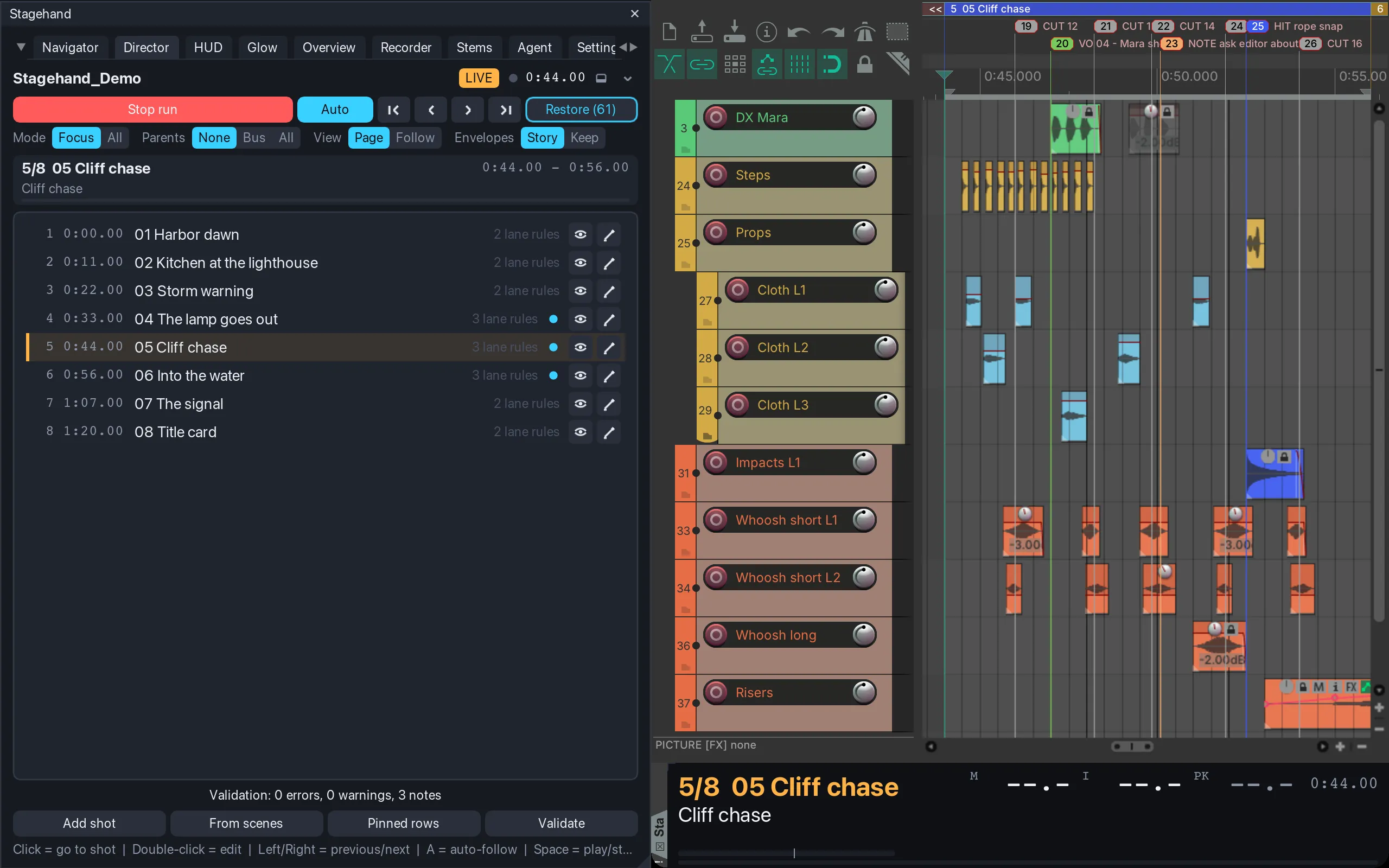The image size is (1389, 868).
Task: Set Mode to Focus
Action: pos(76,138)
